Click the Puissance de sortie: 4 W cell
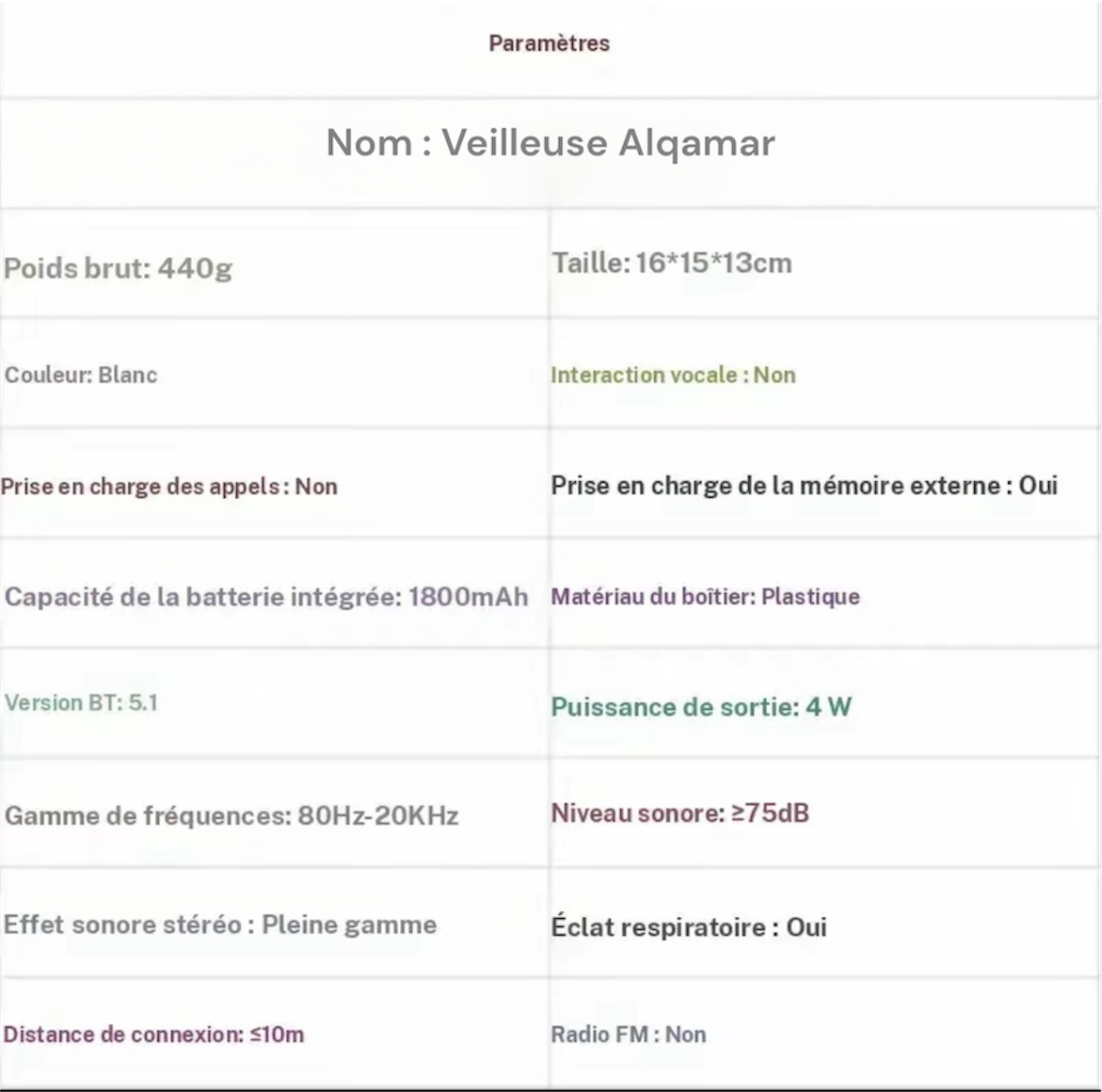 [x=701, y=707]
